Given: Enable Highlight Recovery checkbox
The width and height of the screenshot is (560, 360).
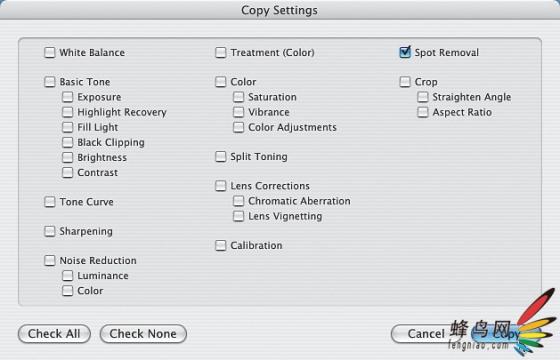Looking at the screenshot, I should click(x=68, y=112).
